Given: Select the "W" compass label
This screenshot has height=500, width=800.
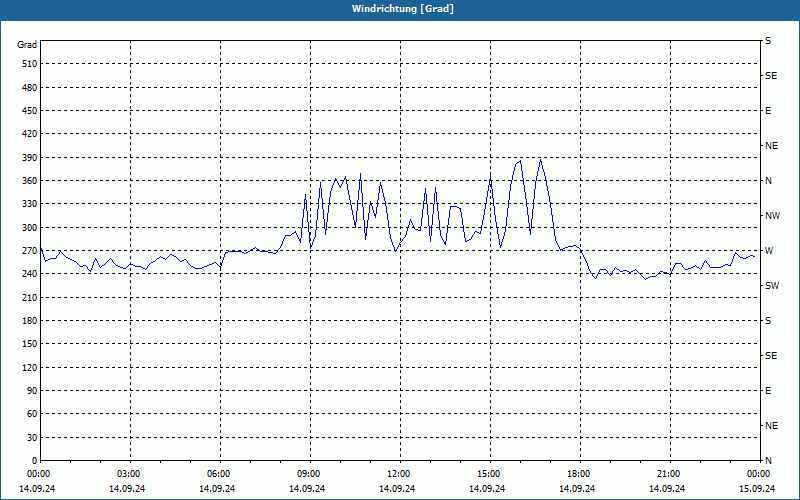Looking at the screenshot, I should pyautogui.click(x=769, y=251).
